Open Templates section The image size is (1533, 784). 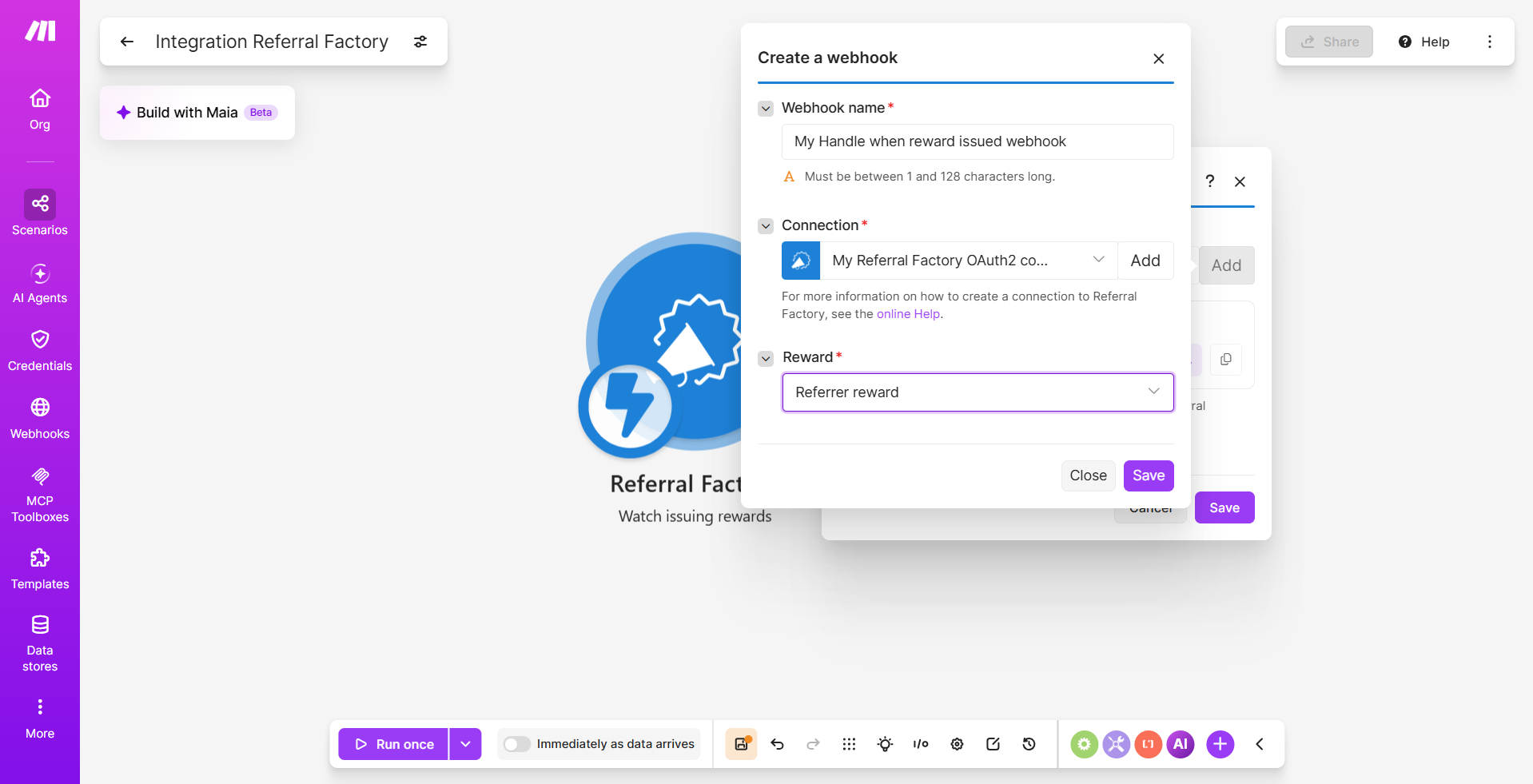pyautogui.click(x=40, y=570)
